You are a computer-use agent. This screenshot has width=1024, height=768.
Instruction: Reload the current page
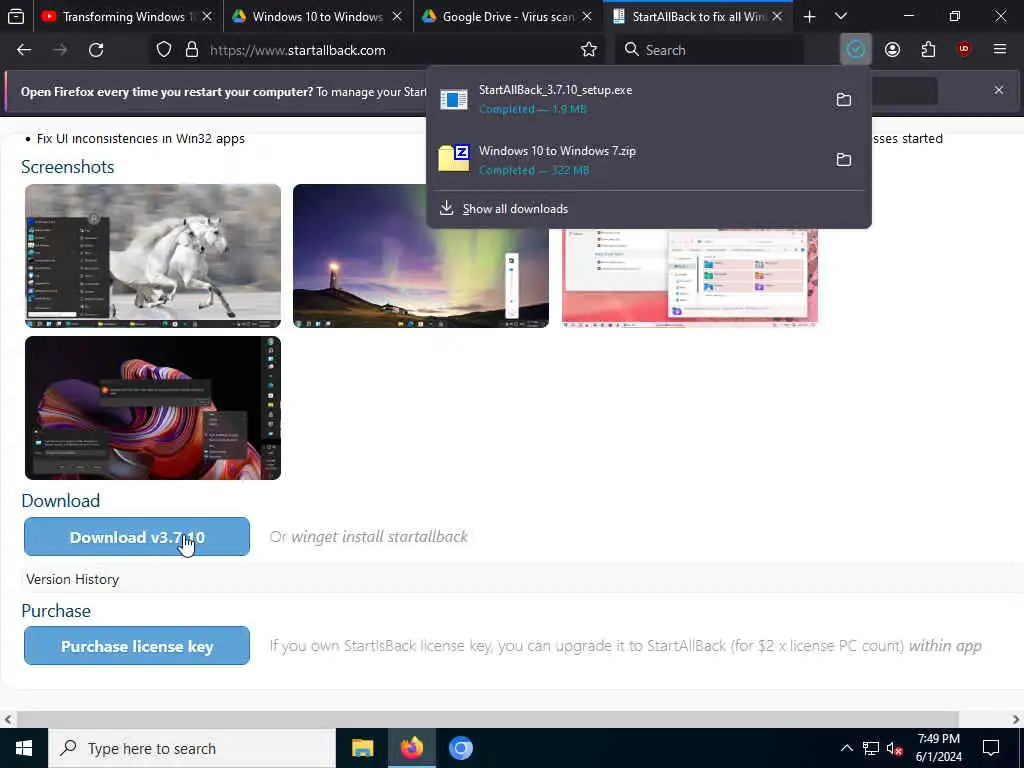coord(96,50)
